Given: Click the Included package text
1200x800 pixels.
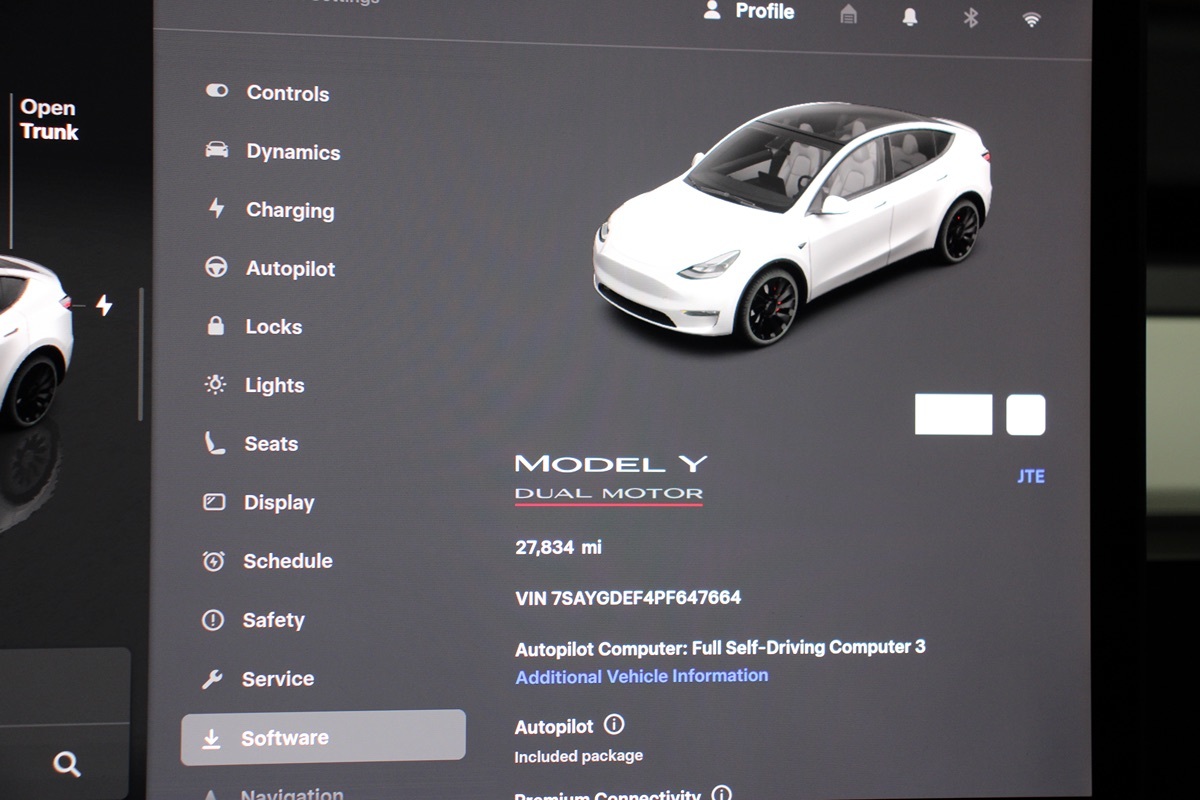Looking at the screenshot, I should pos(579,756).
